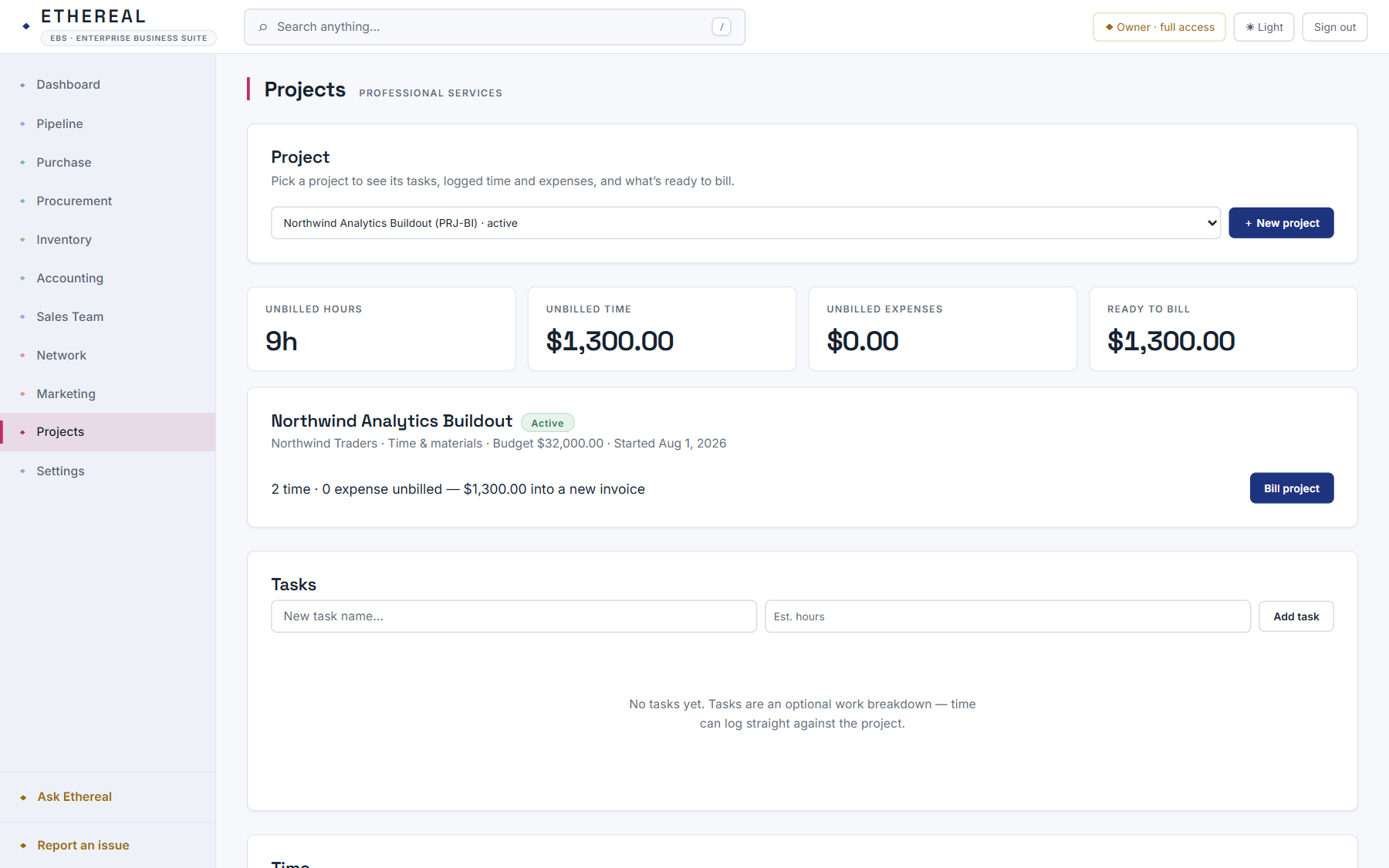This screenshot has height=868, width=1389.
Task: Click the Pipeline bullet icon in sidebar
Action: [x=22, y=123]
